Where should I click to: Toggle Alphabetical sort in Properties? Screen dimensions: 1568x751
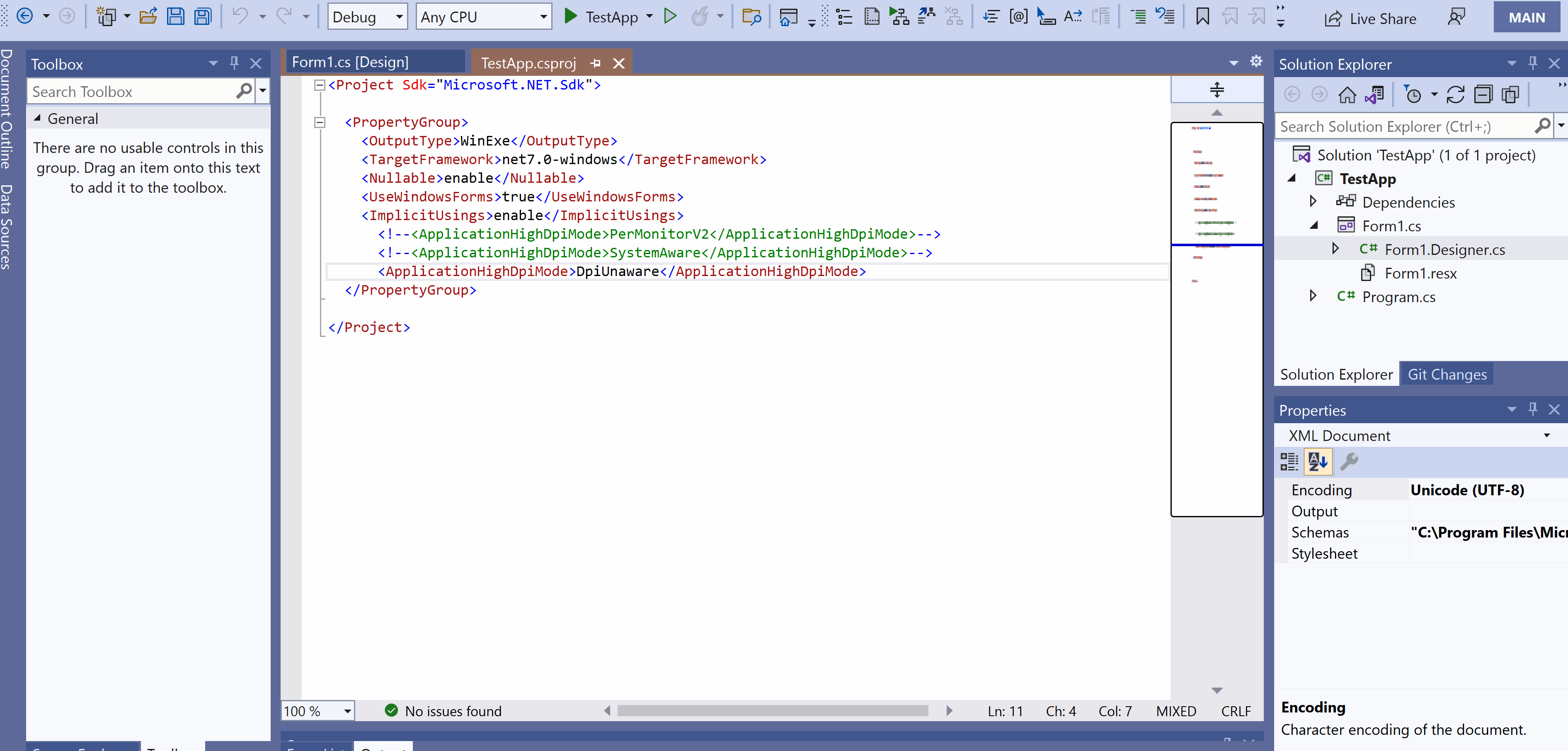pyautogui.click(x=1318, y=462)
